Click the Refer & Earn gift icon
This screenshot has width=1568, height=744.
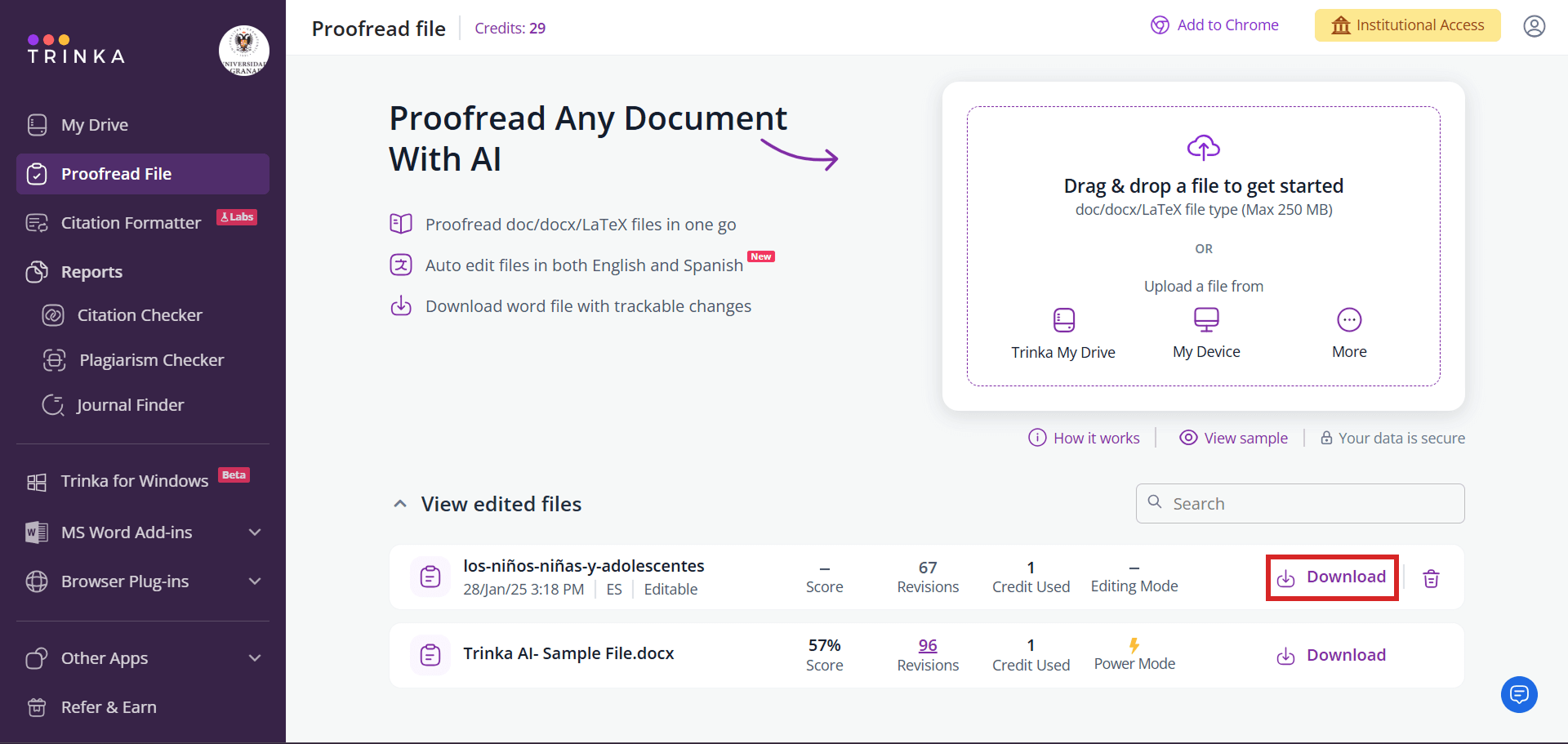click(37, 707)
